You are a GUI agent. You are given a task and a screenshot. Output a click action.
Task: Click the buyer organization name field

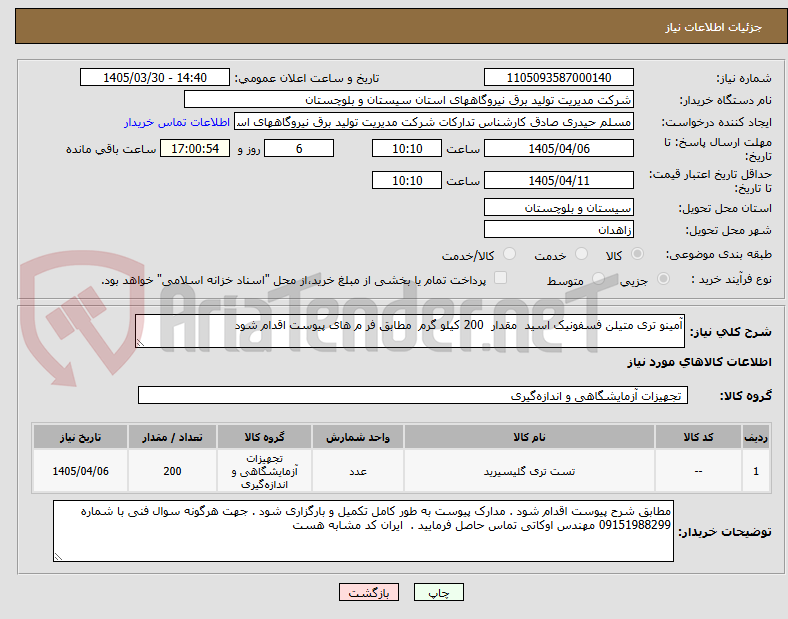pos(409,99)
